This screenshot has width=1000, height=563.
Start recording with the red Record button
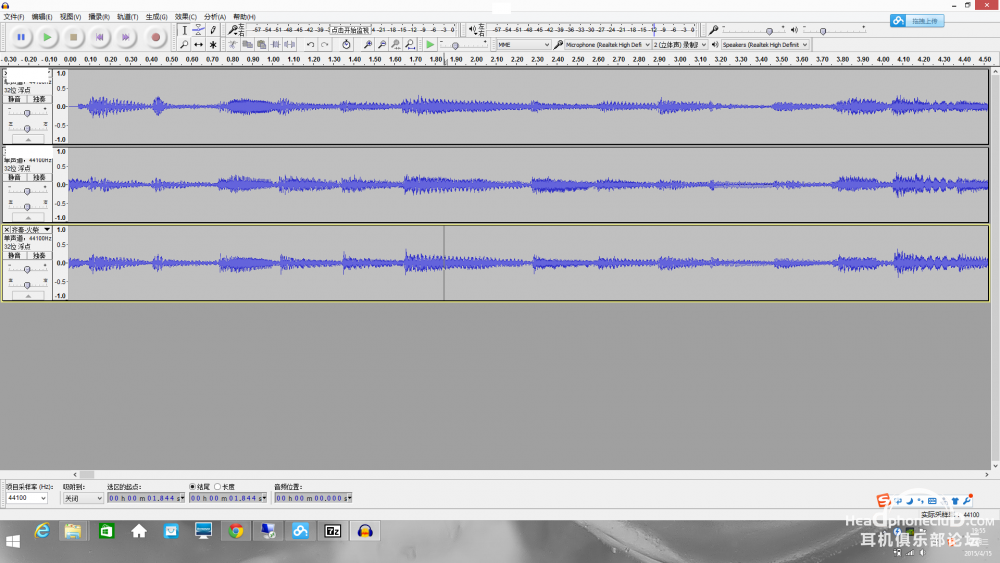(x=155, y=37)
